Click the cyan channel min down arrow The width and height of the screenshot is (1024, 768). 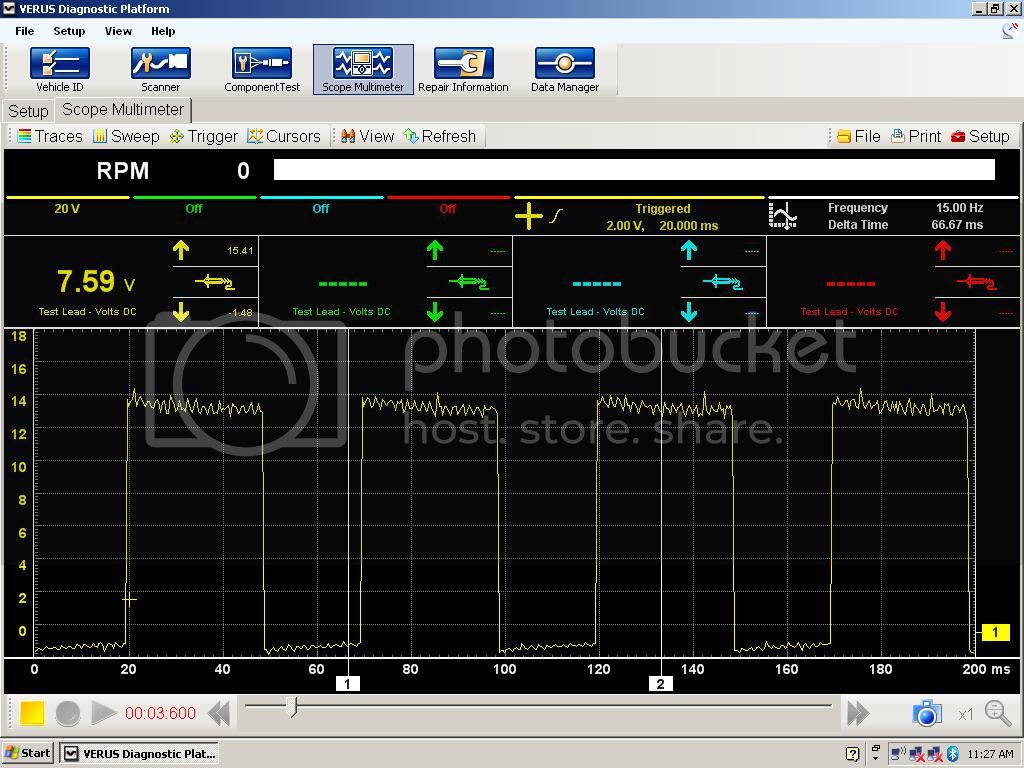689,312
